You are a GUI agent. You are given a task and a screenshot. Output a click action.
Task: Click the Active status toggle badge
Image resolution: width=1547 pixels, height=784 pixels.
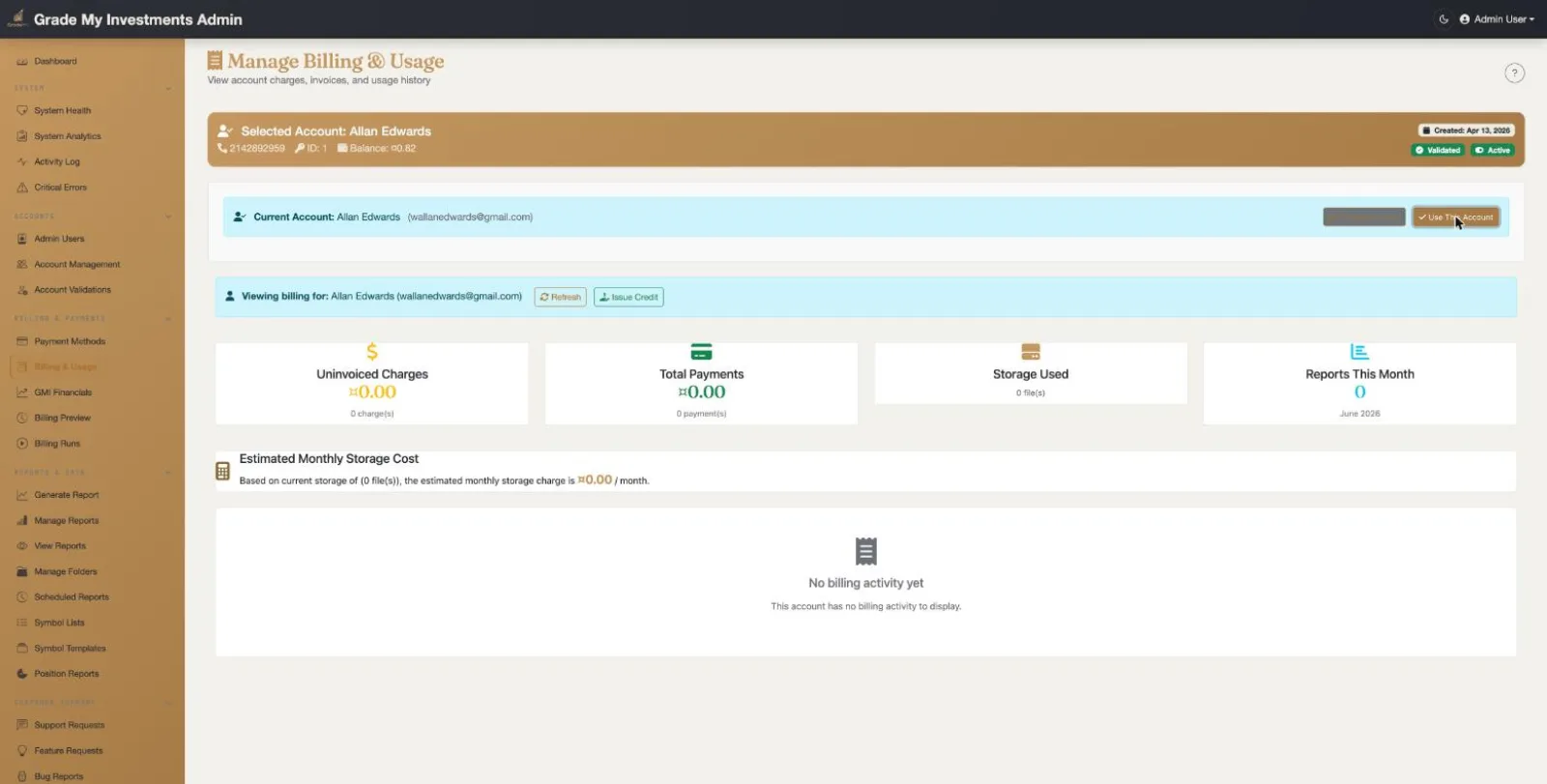1493,150
